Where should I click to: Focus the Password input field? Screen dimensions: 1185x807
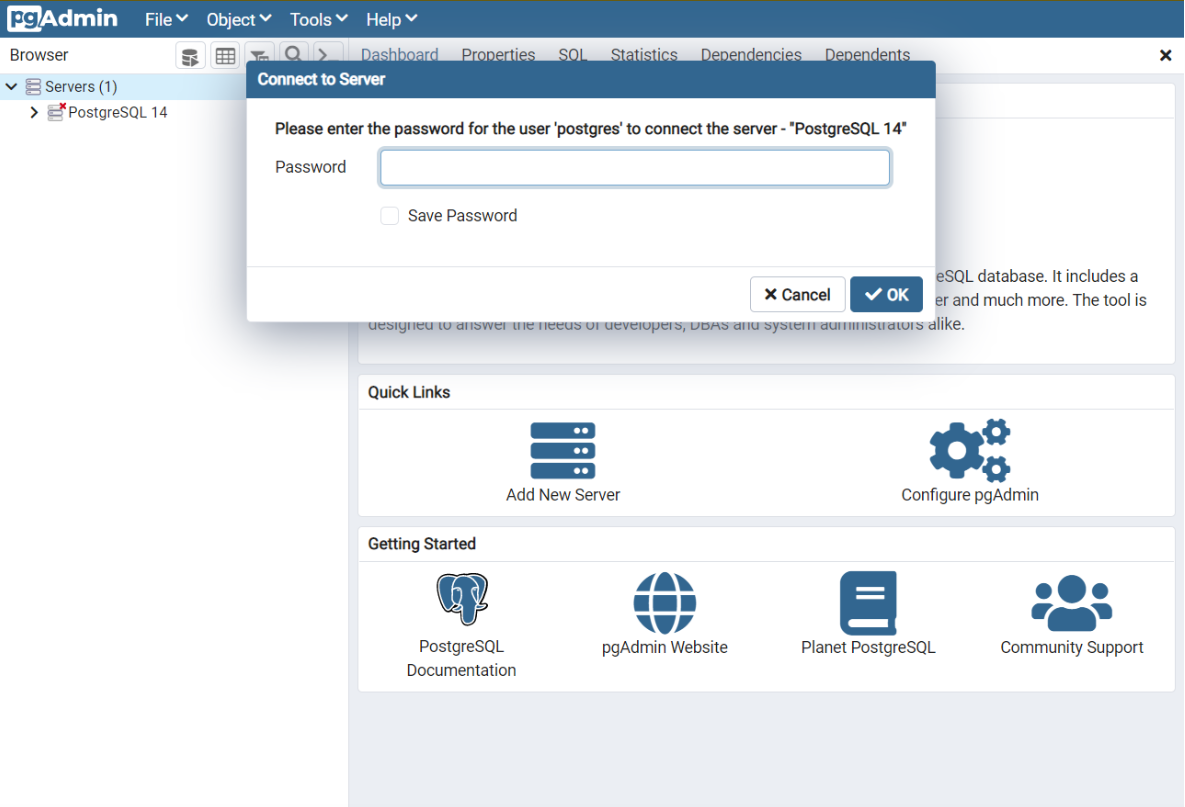635,168
